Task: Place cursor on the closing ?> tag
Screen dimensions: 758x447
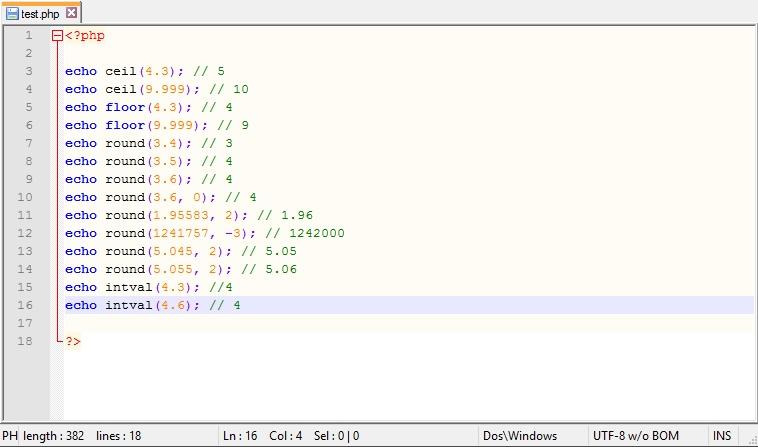Action: (73, 341)
